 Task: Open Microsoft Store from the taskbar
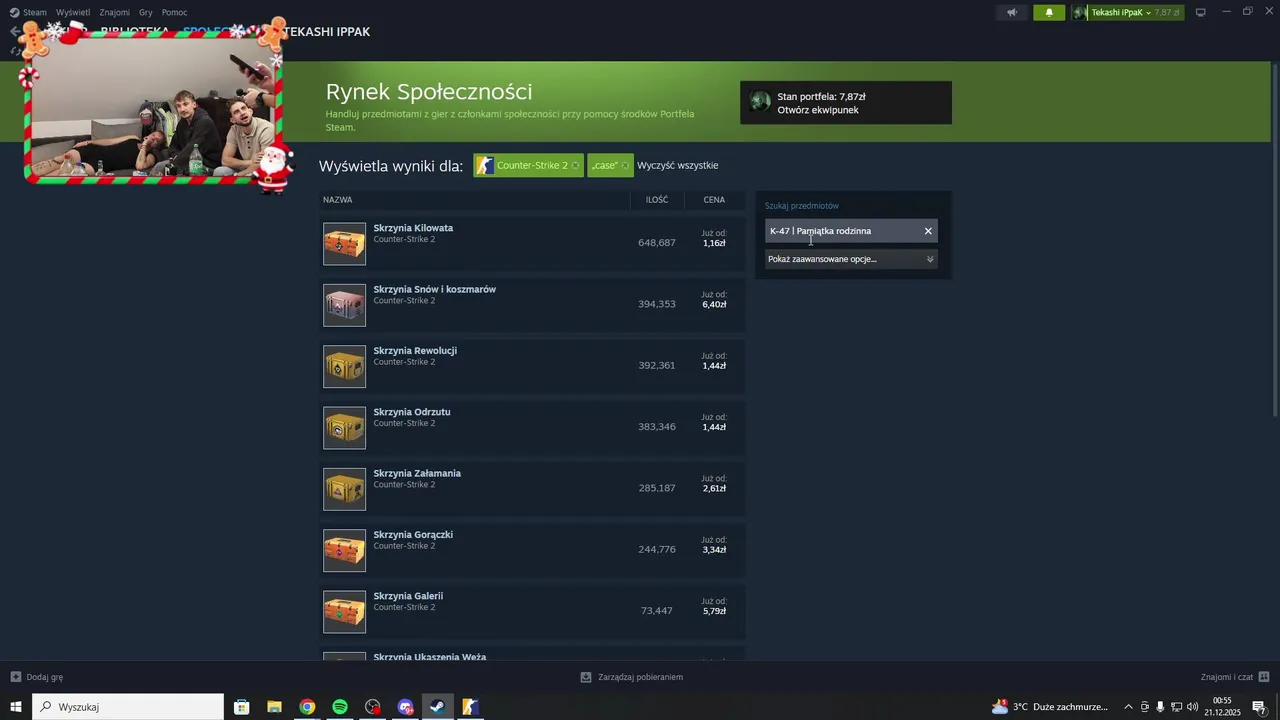click(241, 707)
